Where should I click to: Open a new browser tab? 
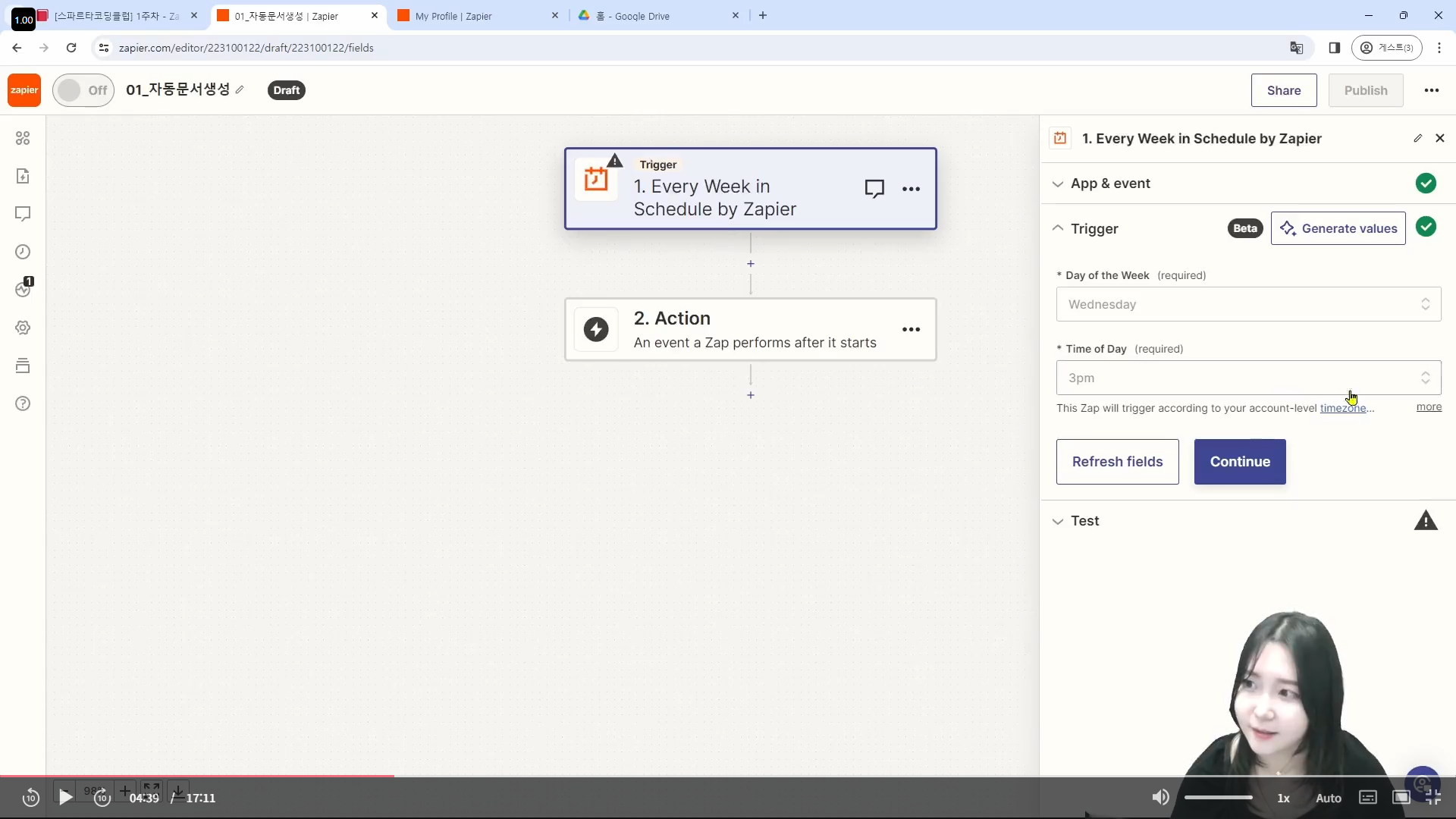(763, 15)
